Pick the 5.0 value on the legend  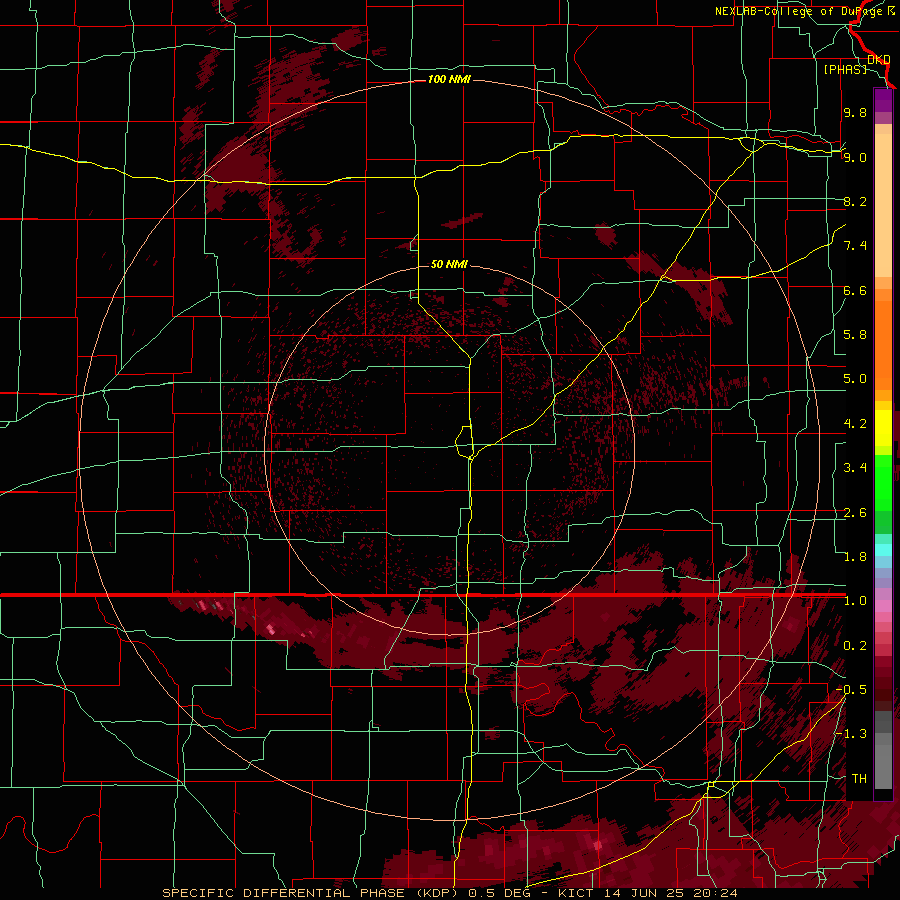[855, 379]
